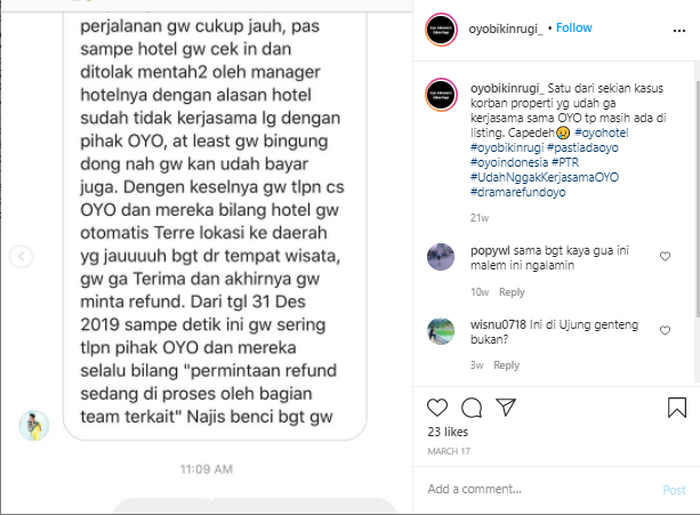The height and width of the screenshot is (515, 700).
Task: Reply to popywl's comment
Action: (512, 292)
